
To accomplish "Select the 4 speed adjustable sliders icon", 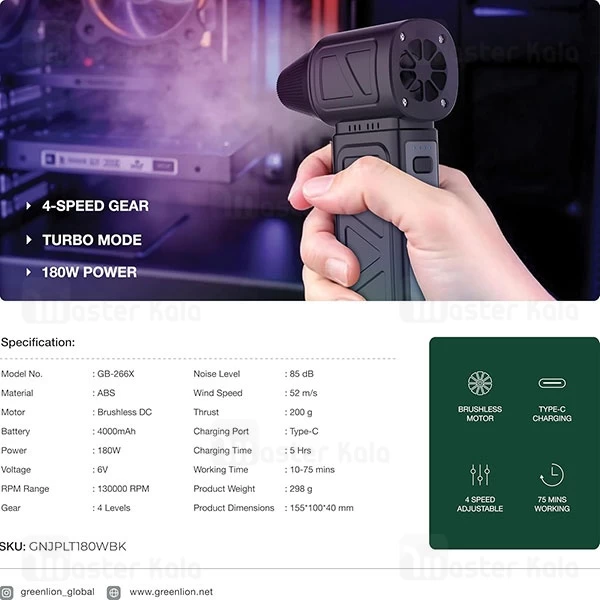I will click(x=480, y=474).
